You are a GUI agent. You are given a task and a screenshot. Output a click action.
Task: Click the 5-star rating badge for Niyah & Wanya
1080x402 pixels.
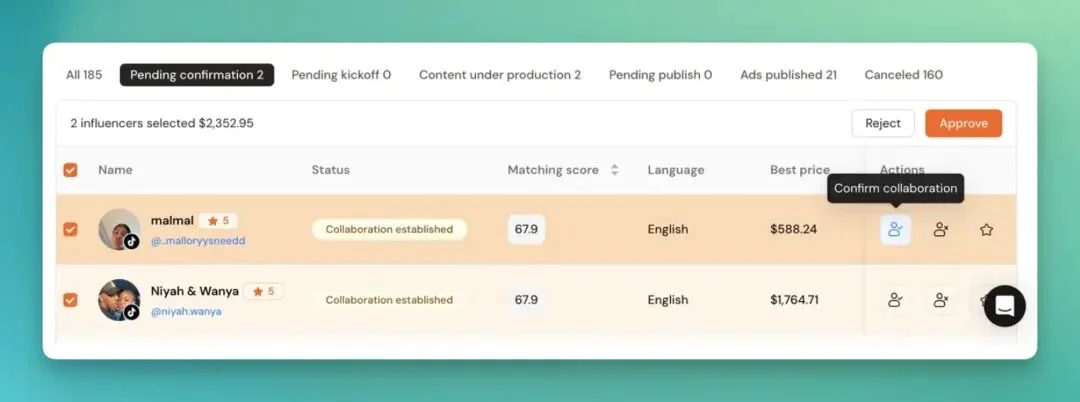coord(263,291)
